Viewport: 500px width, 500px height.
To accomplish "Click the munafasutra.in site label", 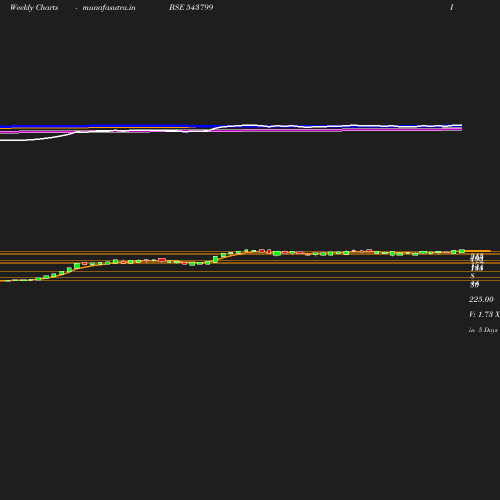I will click(x=109, y=7).
